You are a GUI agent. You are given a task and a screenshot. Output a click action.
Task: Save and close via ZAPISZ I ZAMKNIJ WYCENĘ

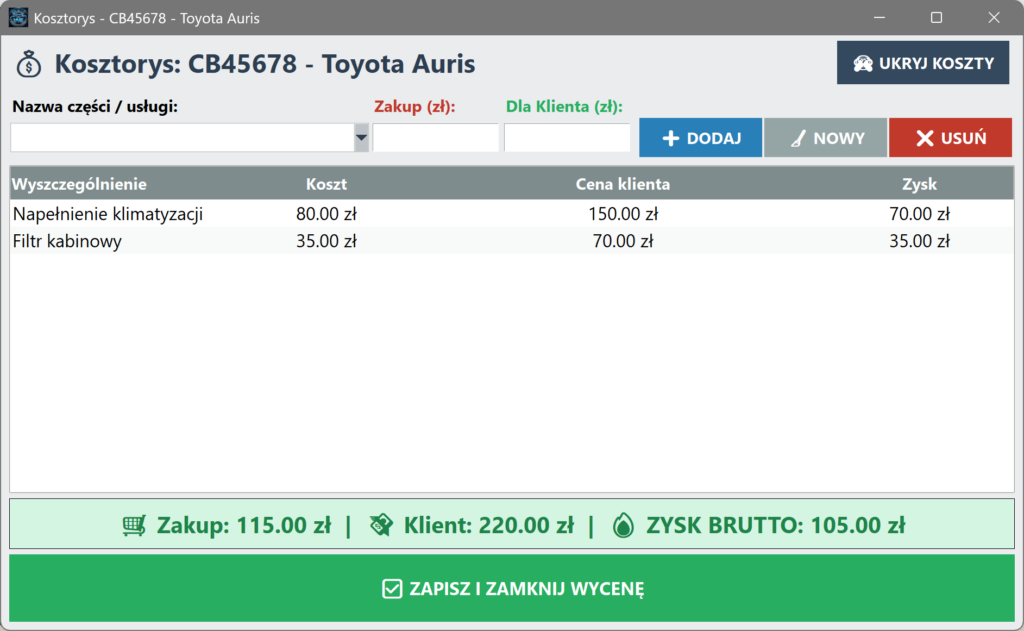click(511, 588)
